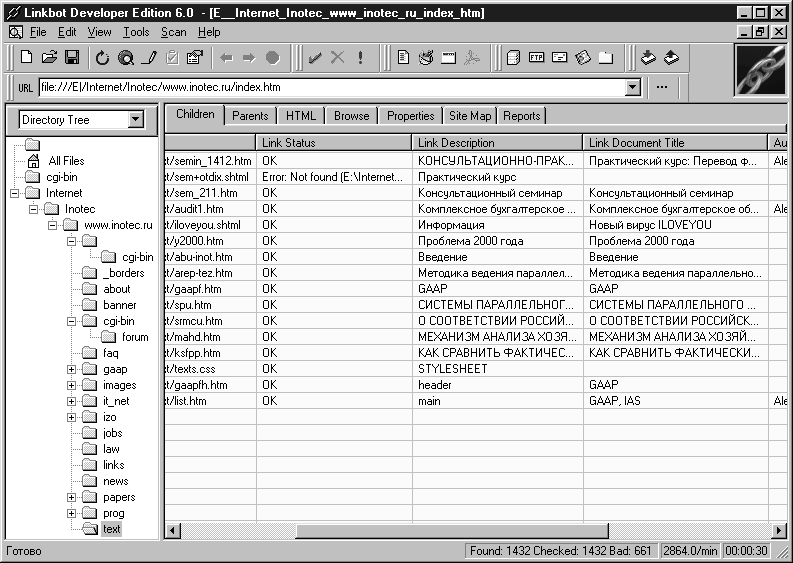Click the clipboard checkmark toolbar icon
Screen dimensions: 793x563
pyautogui.click(x=172, y=58)
